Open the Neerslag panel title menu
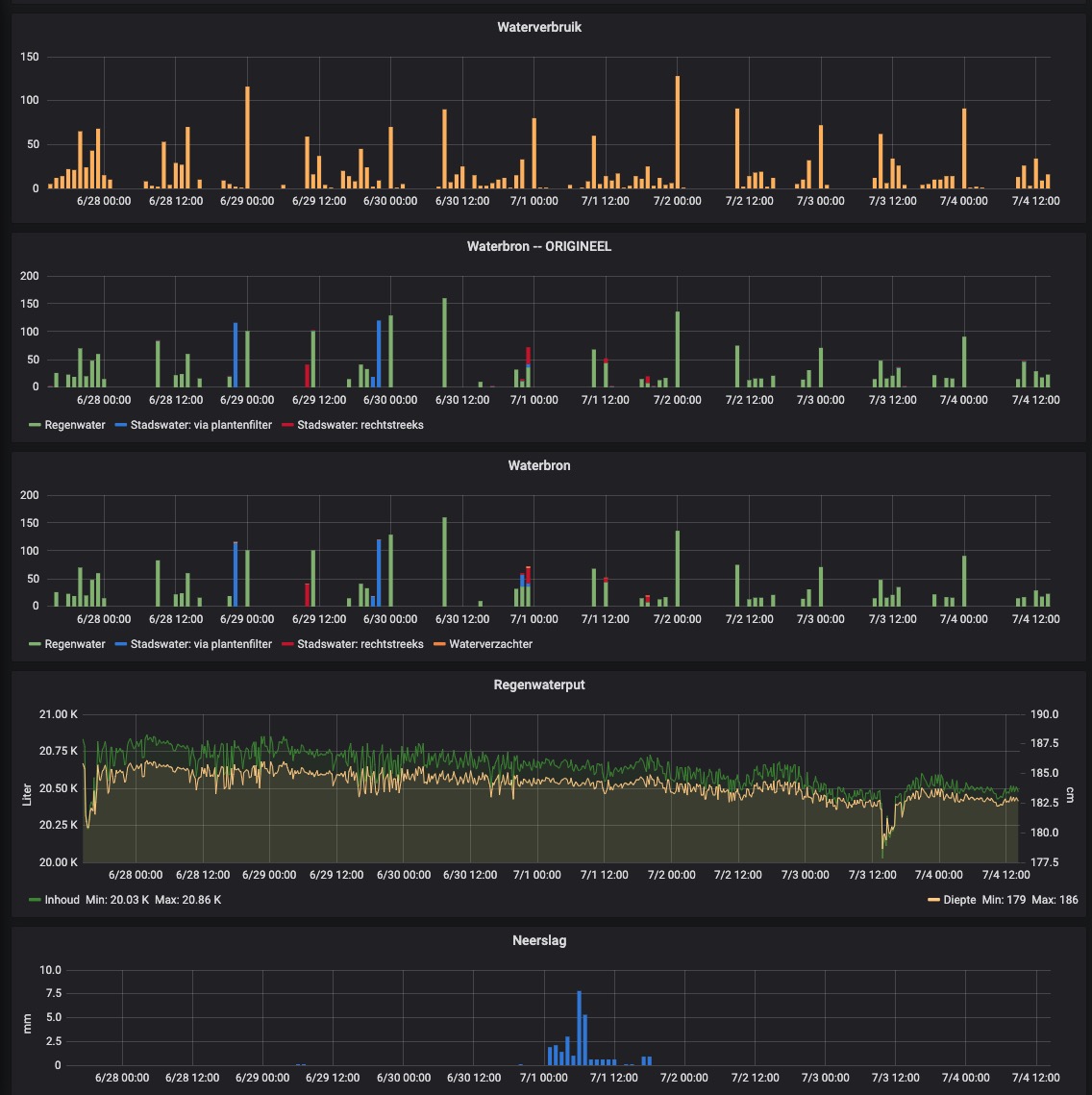 (x=538, y=939)
